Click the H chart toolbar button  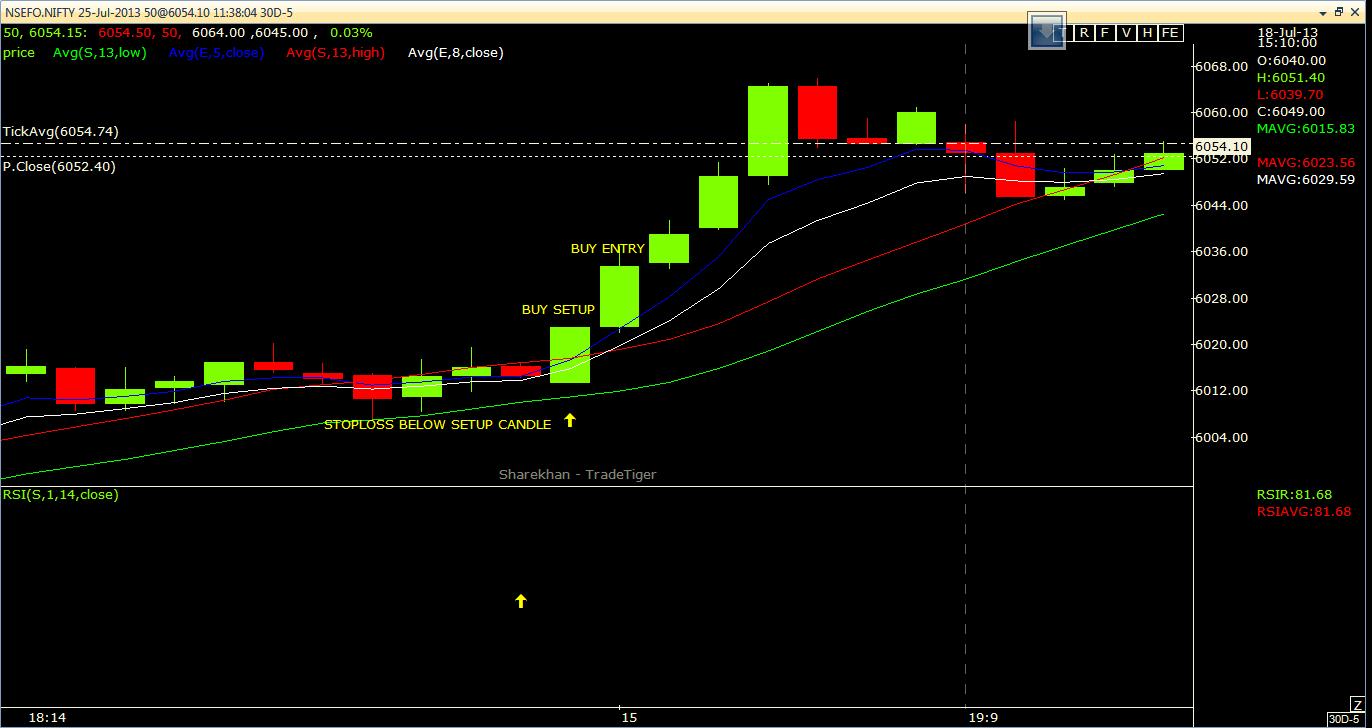coord(1147,33)
